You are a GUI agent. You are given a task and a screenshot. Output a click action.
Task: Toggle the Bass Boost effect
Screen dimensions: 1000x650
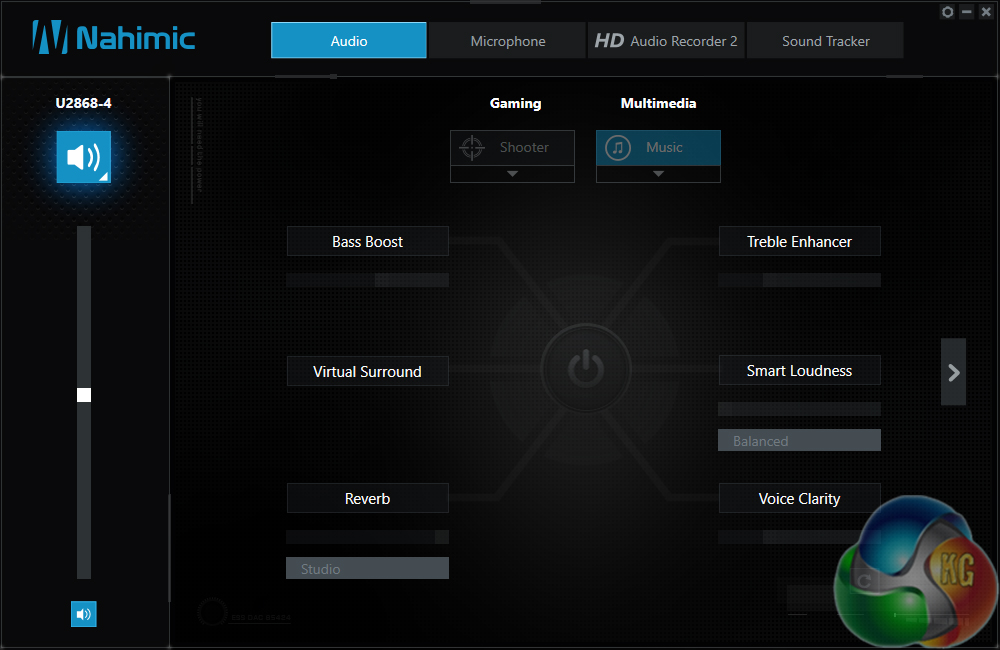pyautogui.click(x=367, y=241)
